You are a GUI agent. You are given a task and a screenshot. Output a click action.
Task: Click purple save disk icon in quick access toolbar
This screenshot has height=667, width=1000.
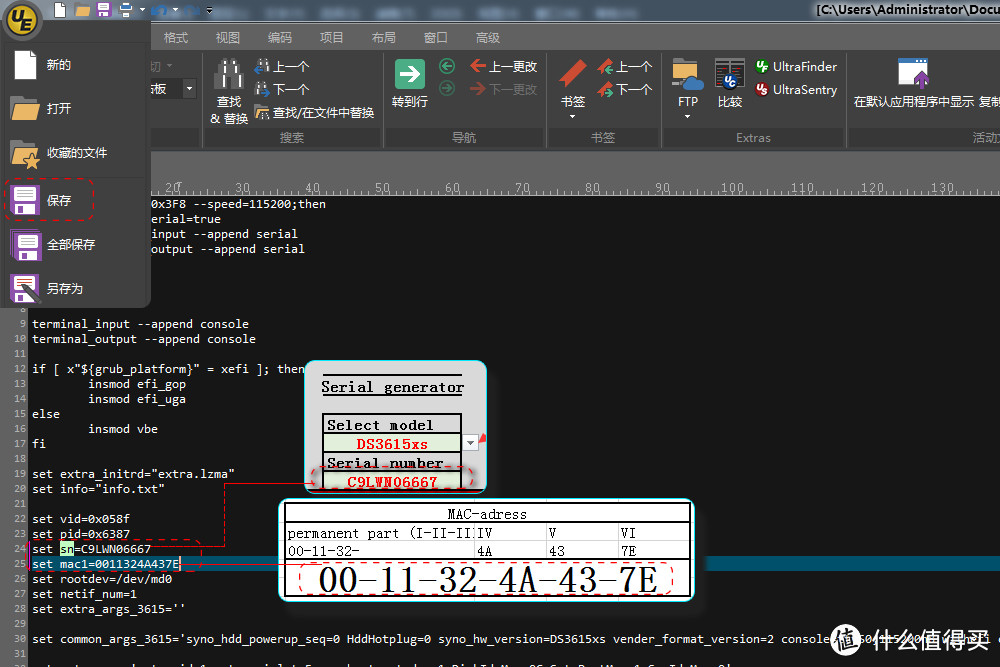click(103, 10)
